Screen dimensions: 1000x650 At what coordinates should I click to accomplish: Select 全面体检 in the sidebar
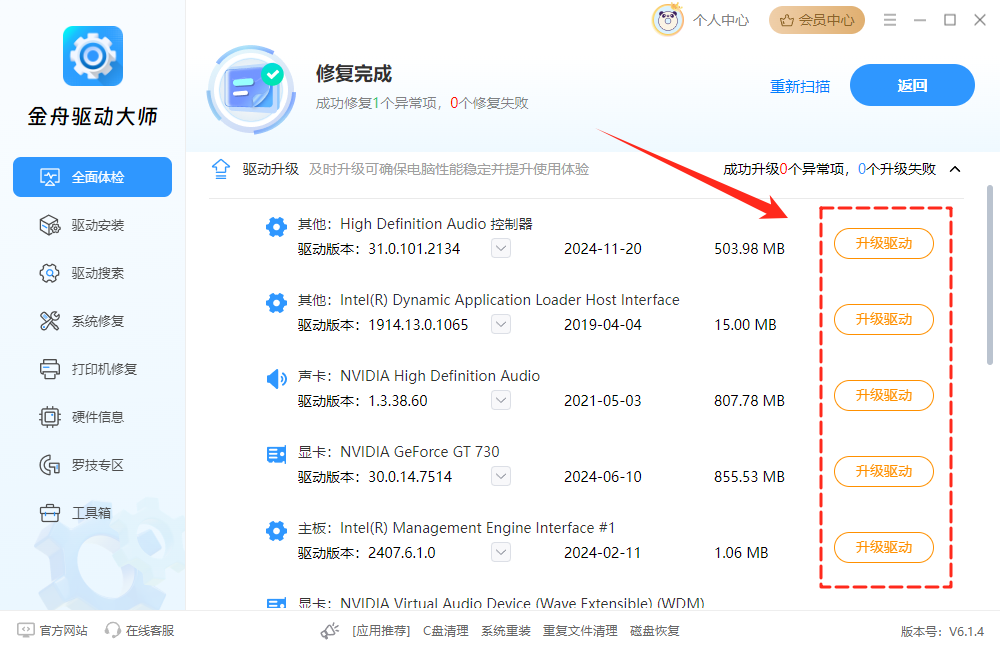coord(92,177)
